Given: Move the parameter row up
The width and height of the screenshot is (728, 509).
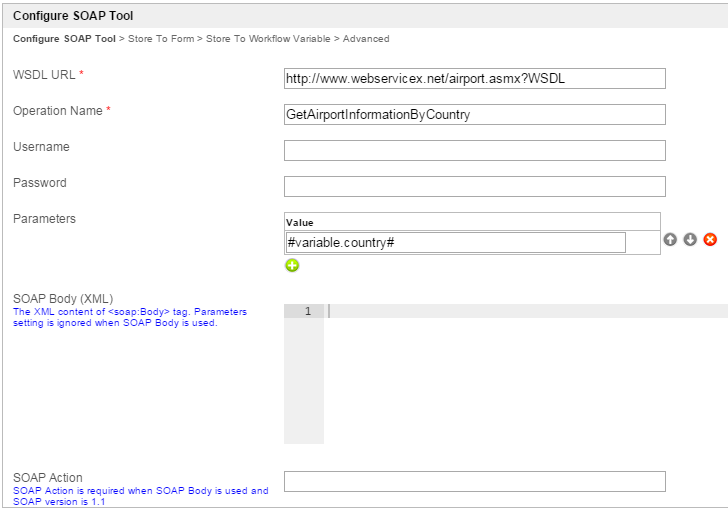Looking at the screenshot, I should click(670, 240).
